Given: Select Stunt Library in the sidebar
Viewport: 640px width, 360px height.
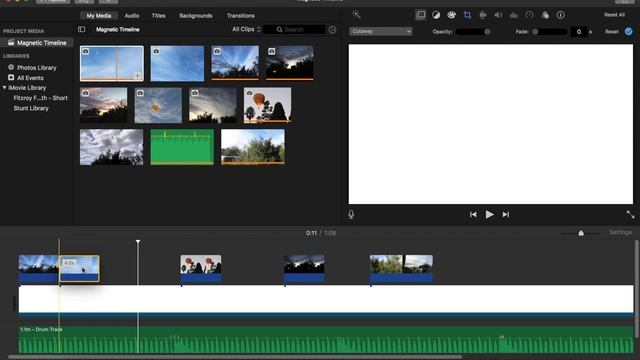Looking at the screenshot, I should pos(31,108).
